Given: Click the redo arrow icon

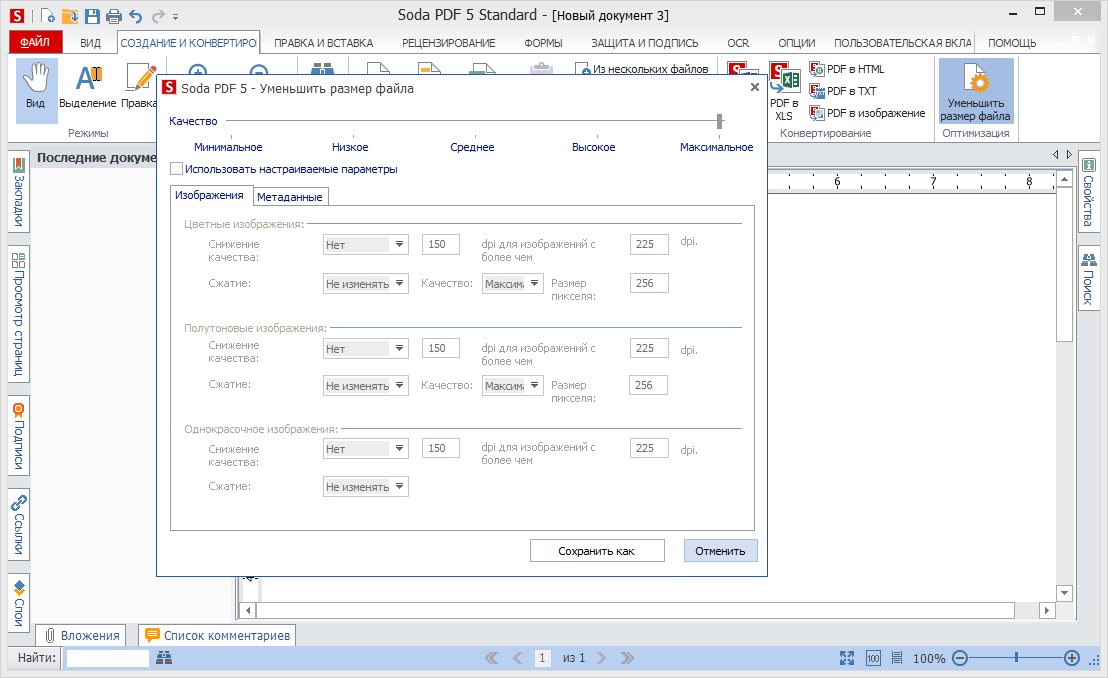Looking at the screenshot, I should tap(158, 16).
